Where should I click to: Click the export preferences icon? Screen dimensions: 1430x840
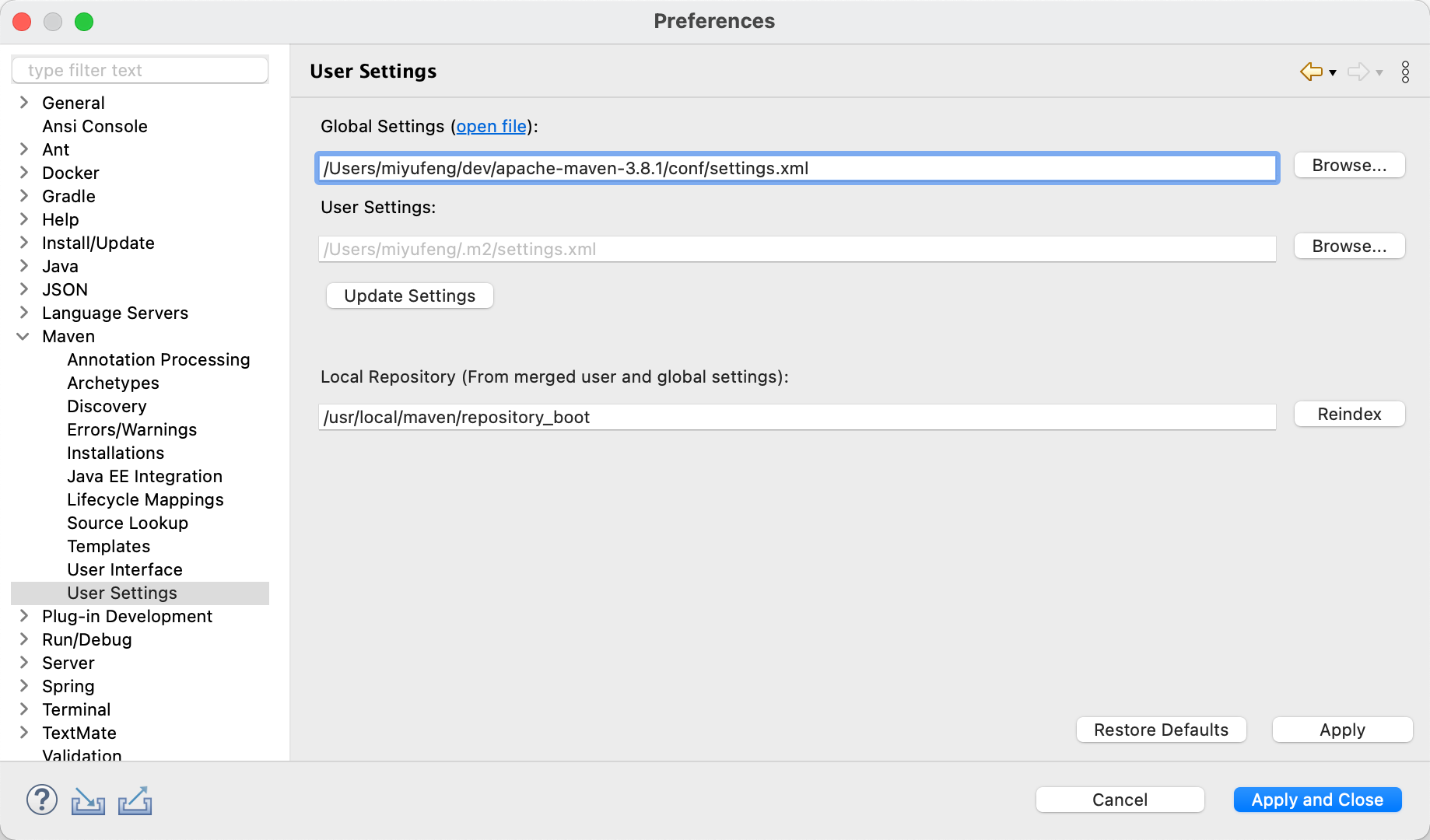(x=135, y=800)
